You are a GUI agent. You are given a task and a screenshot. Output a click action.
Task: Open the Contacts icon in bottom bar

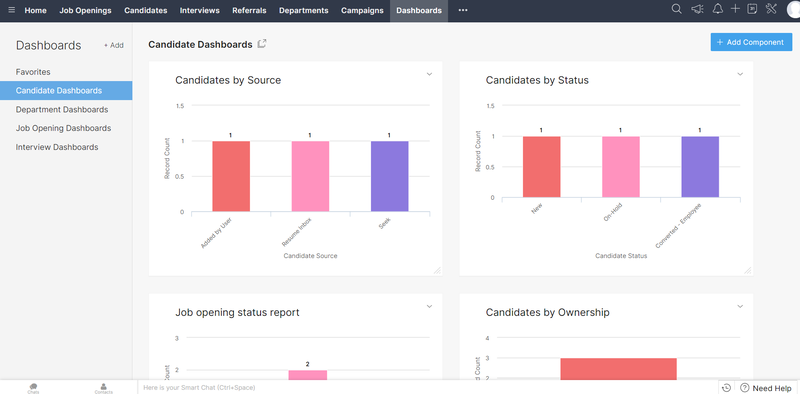[104, 388]
